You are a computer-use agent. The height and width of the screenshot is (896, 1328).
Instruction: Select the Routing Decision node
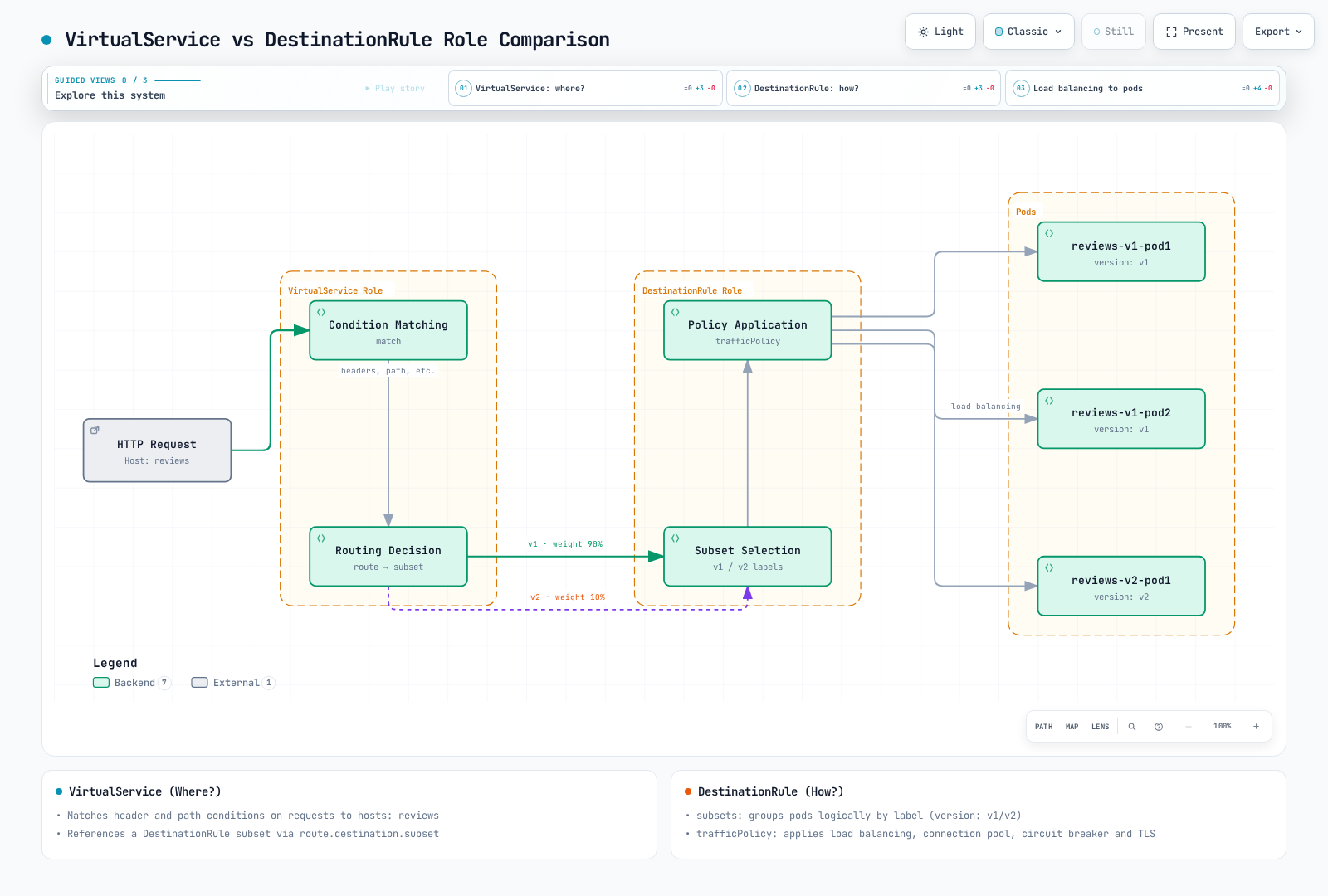[x=388, y=557]
